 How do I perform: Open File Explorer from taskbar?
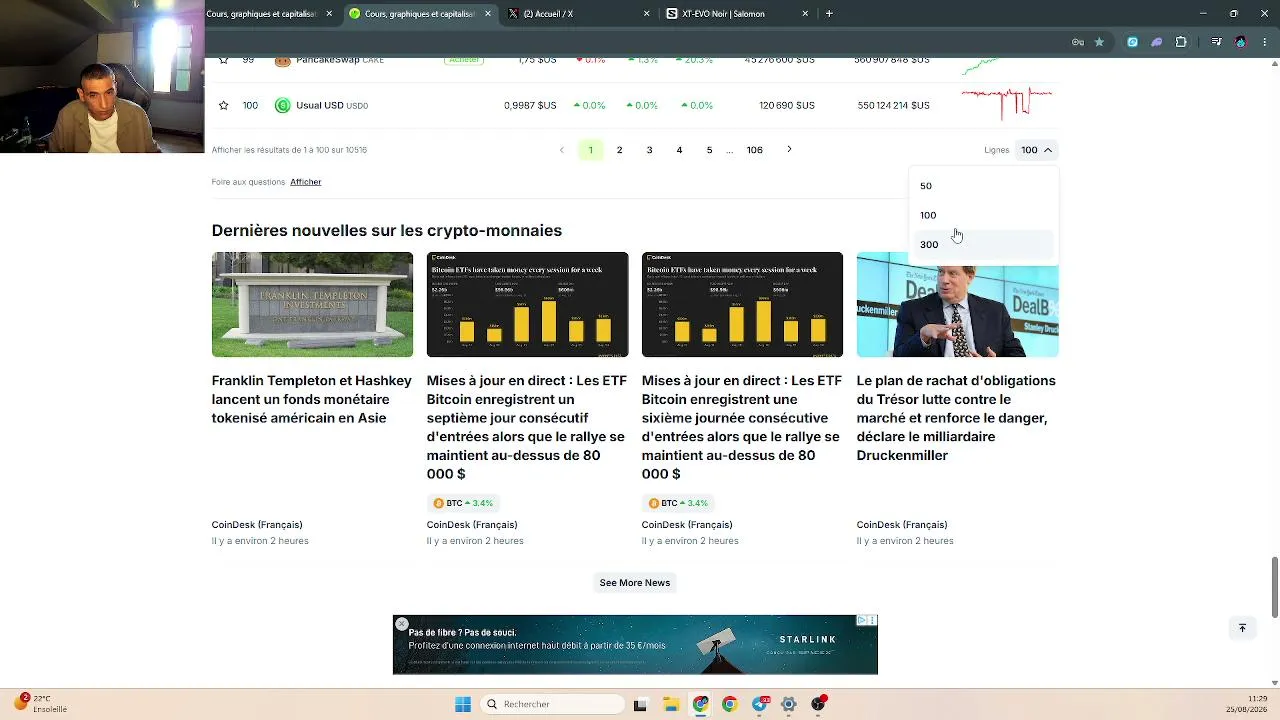(x=670, y=704)
